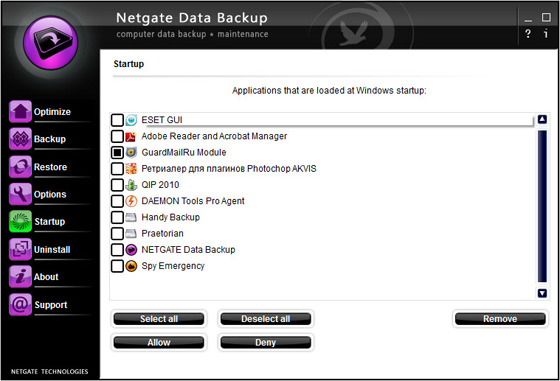Viewport: 560px width, 381px height.
Task: Switch to the Options section
Action: click(50, 194)
